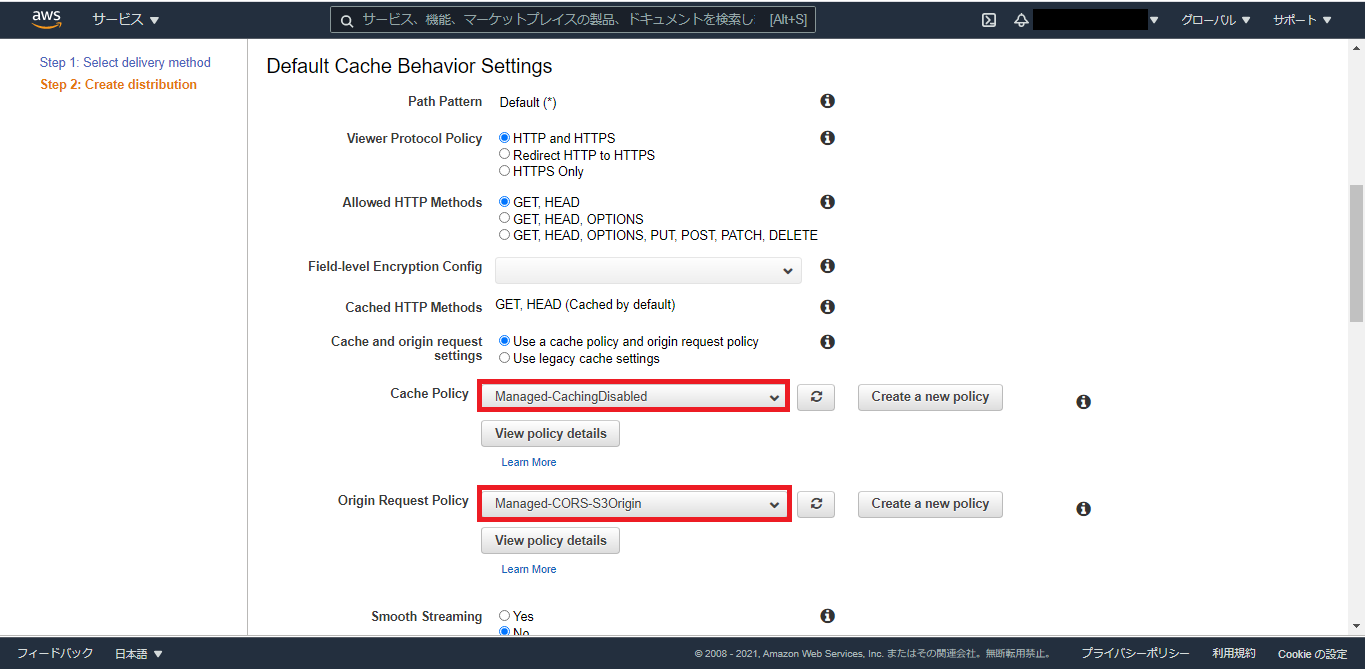The width and height of the screenshot is (1365, 669).
Task: Focus the AWS services search field
Action: [573, 20]
